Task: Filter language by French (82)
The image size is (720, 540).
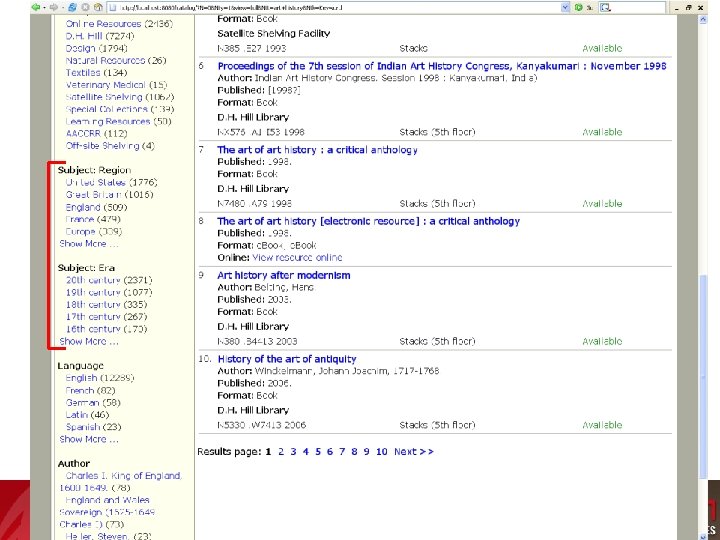Action: pos(90,390)
